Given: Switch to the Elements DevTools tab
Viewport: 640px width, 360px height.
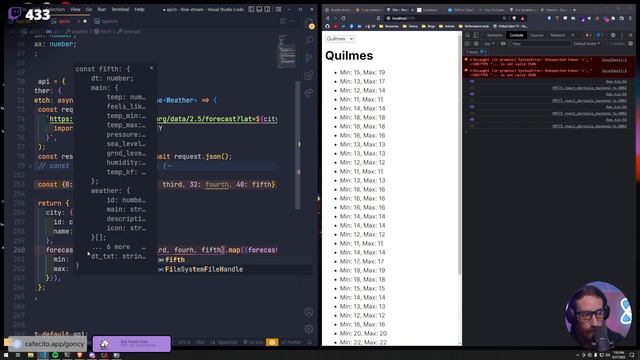Looking at the screenshot, I should coord(494,35).
